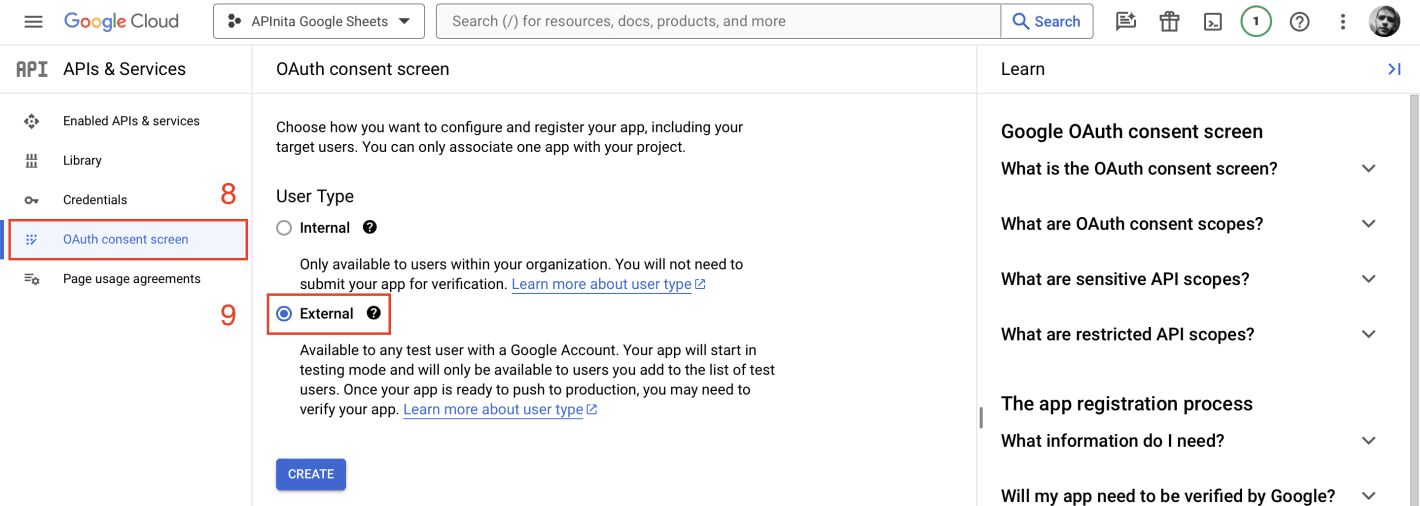
Task: Click the Search button
Action: click(x=1046, y=21)
